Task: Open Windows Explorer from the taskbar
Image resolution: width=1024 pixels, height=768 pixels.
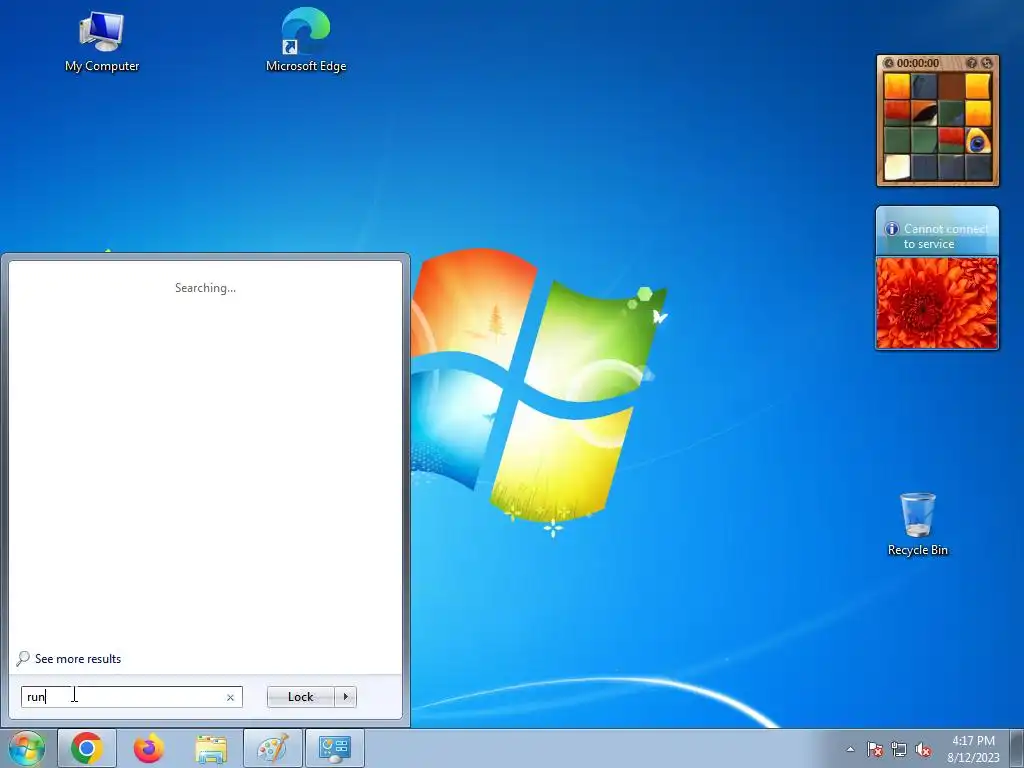Action: [211, 748]
